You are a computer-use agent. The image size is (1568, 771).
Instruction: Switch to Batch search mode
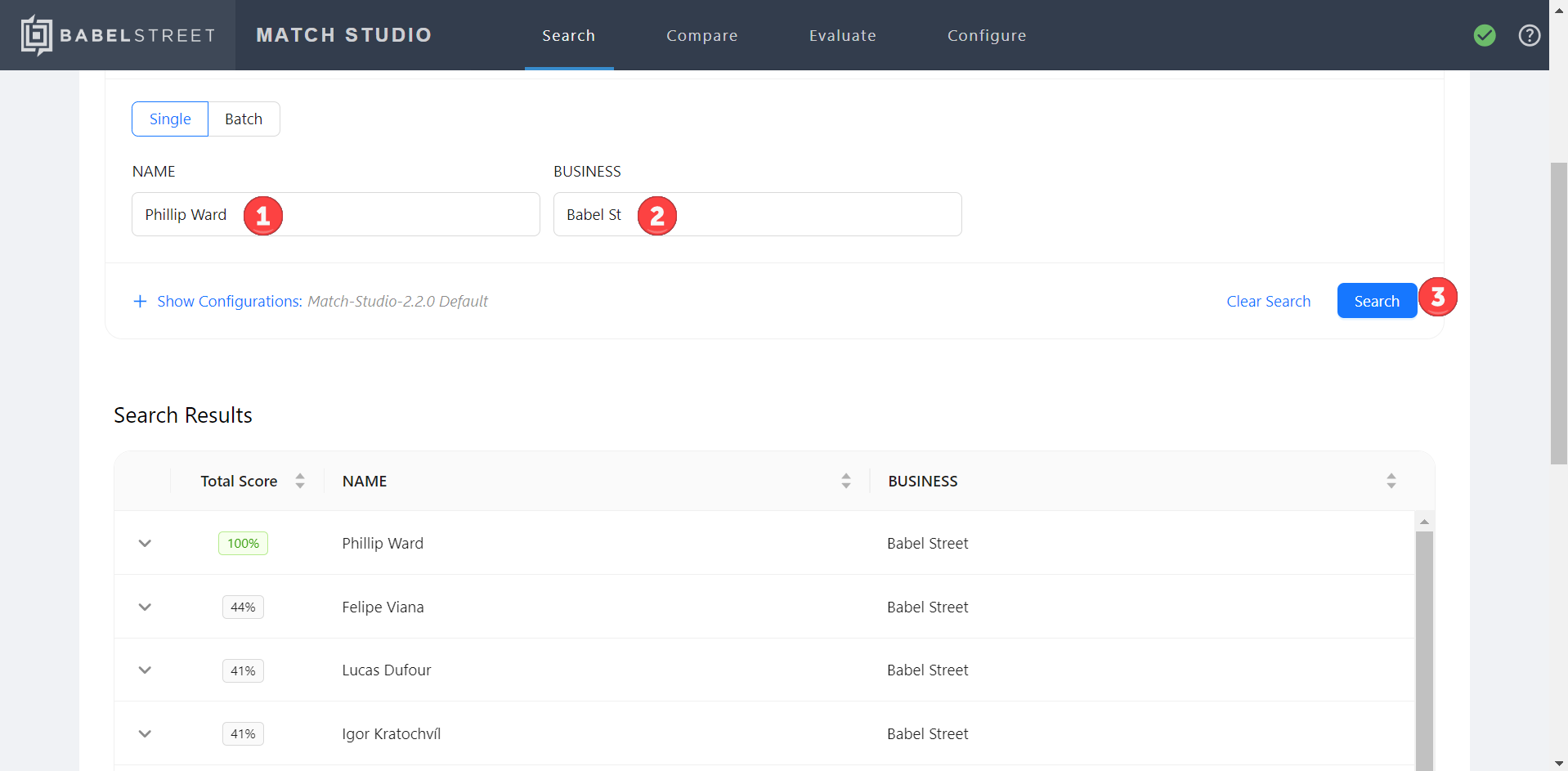(x=244, y=119)
